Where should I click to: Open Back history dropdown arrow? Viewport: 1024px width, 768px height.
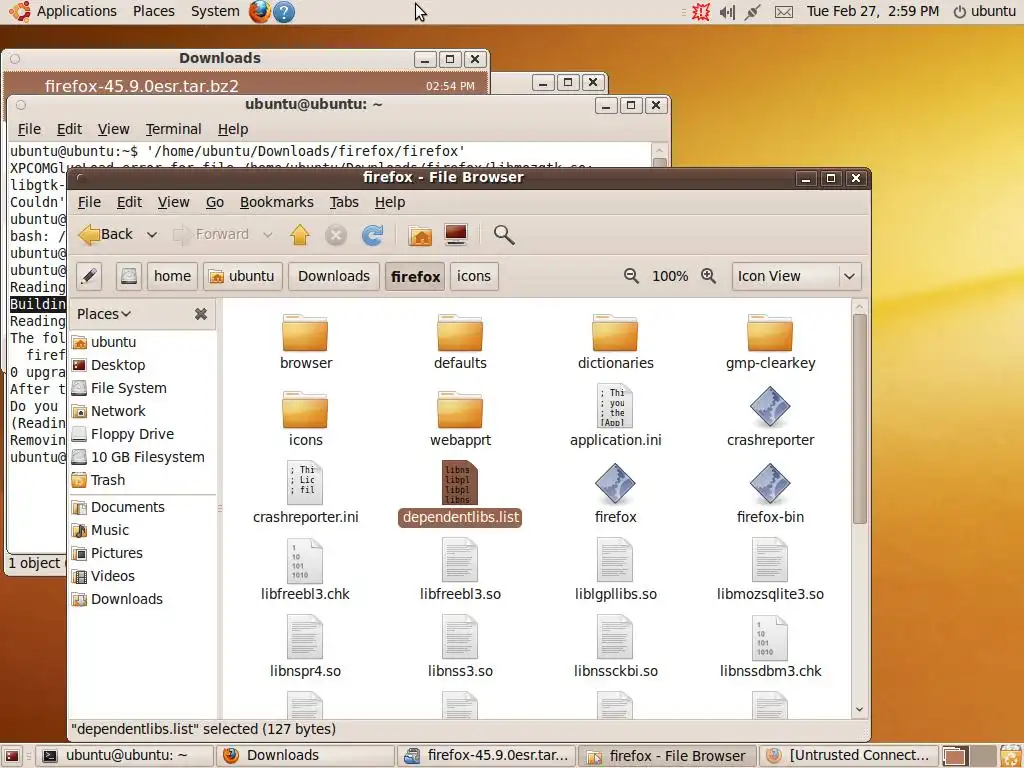point(152,234)
